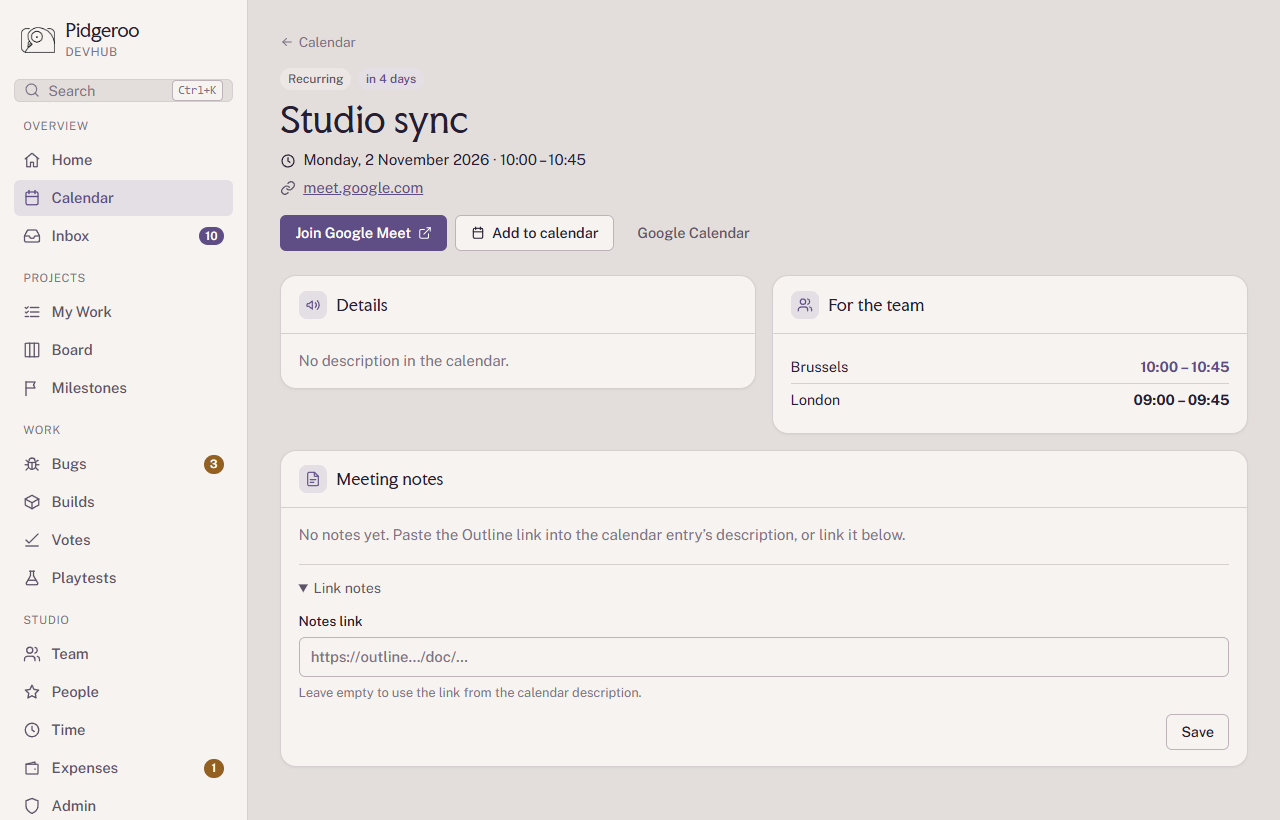1280x820 pixels.
Task: Click the Join Google Meet button
Action: 363,233
